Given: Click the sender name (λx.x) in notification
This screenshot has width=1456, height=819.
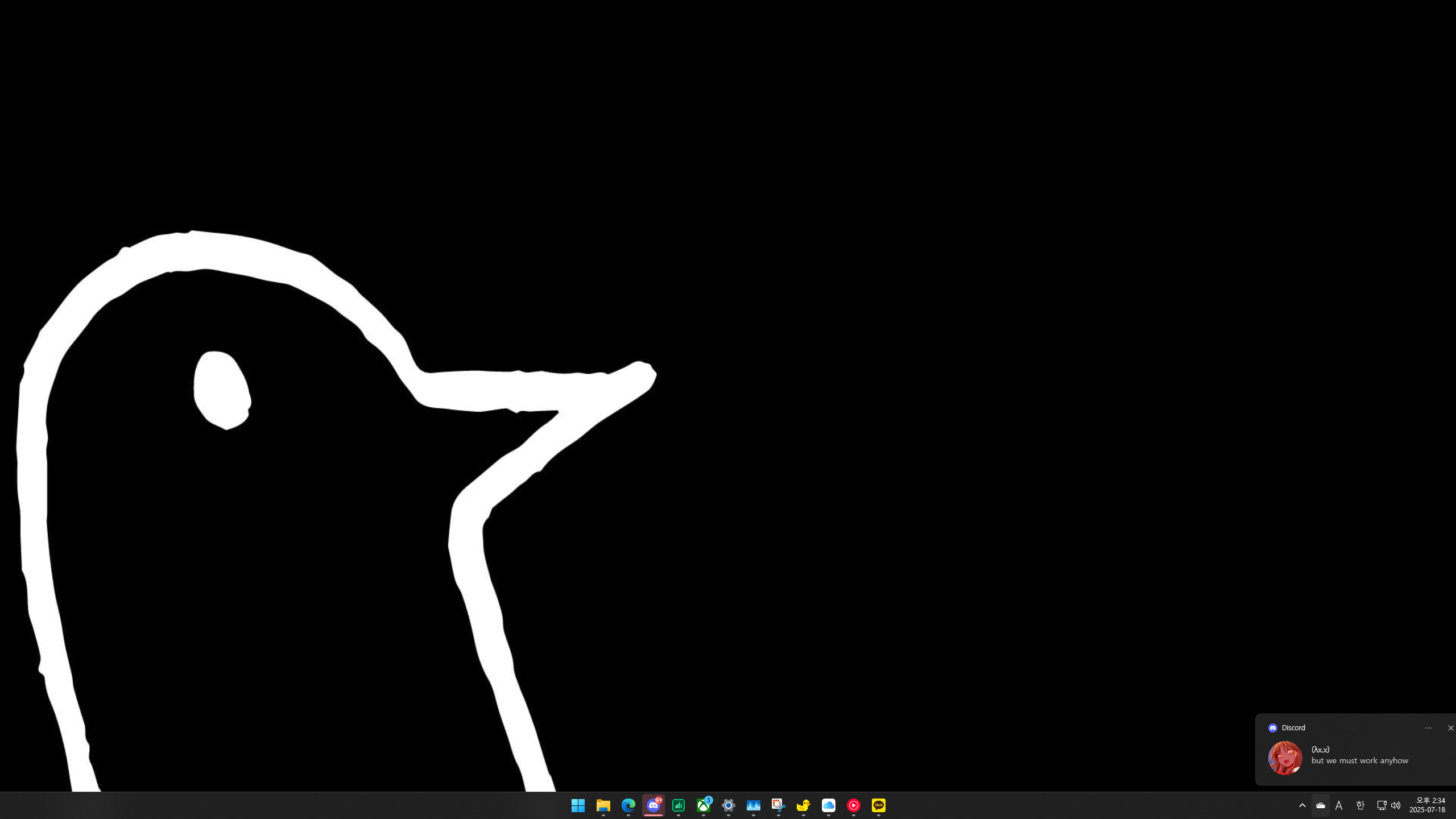Looking at the screenshot, I should (1321, 750).
